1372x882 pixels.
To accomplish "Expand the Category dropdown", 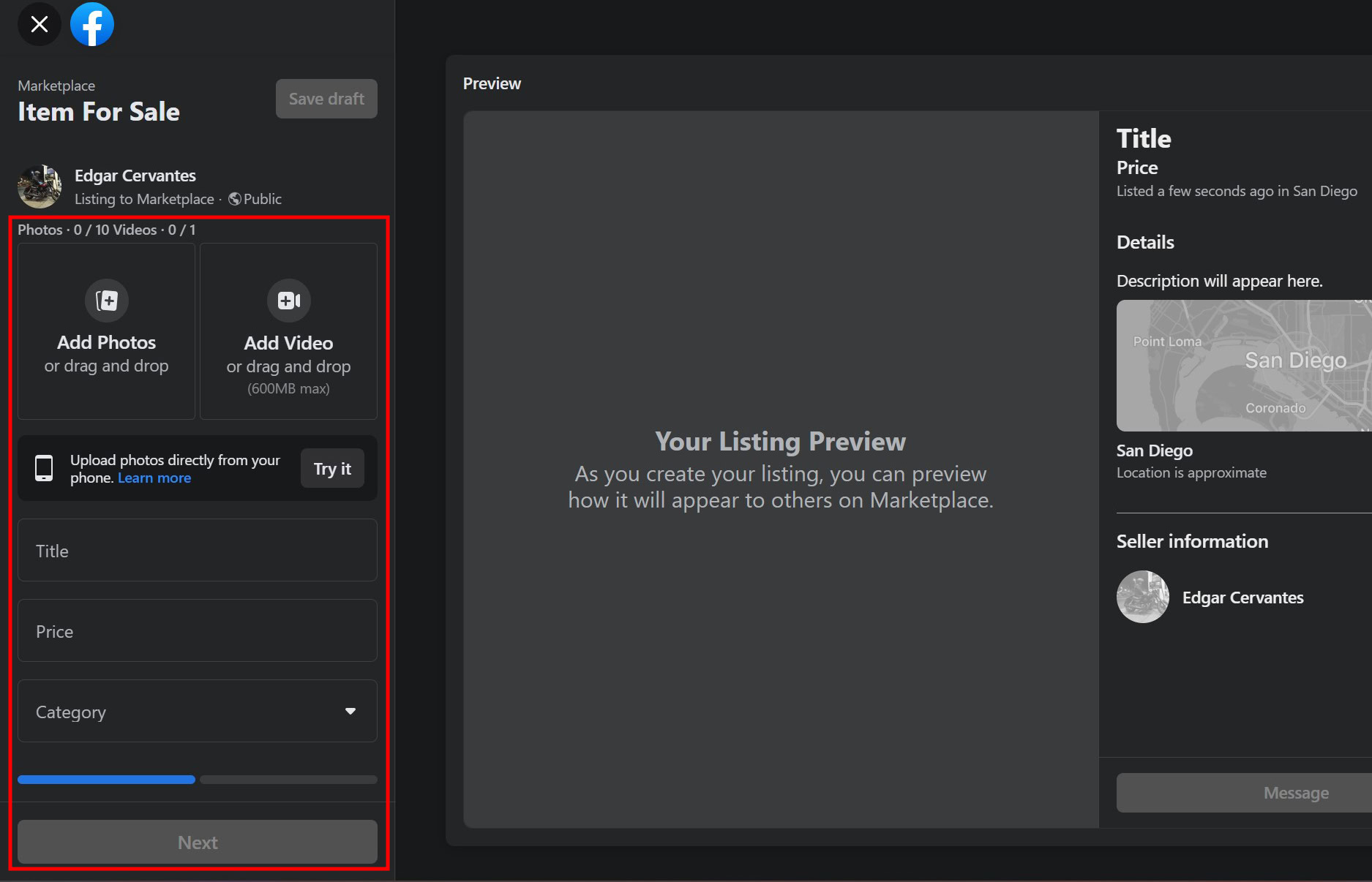I will 198,712.
